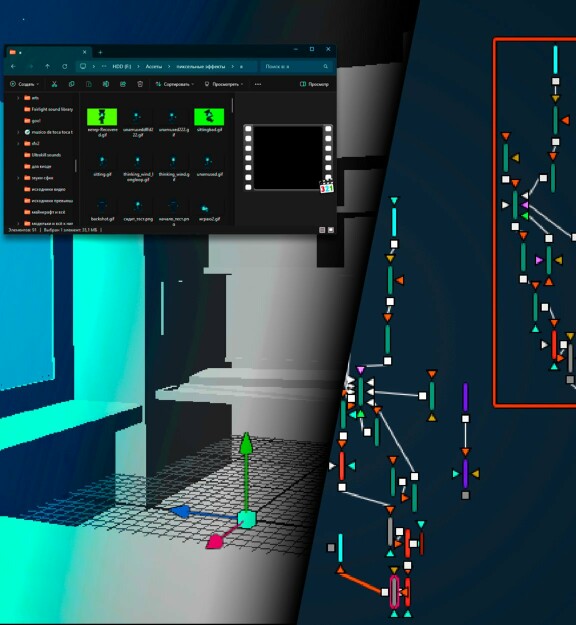Select the sittingbad.gif thumbnail
This screenshot has width=576, height=625.
209,117
